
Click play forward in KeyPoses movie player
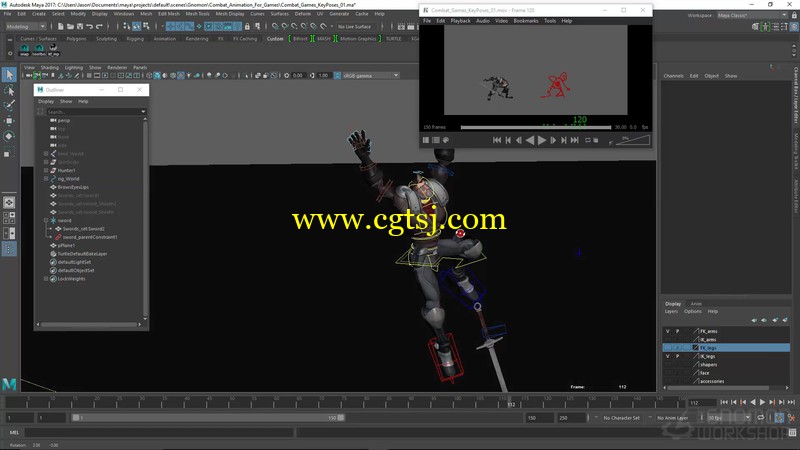click(x=542, y=140)
